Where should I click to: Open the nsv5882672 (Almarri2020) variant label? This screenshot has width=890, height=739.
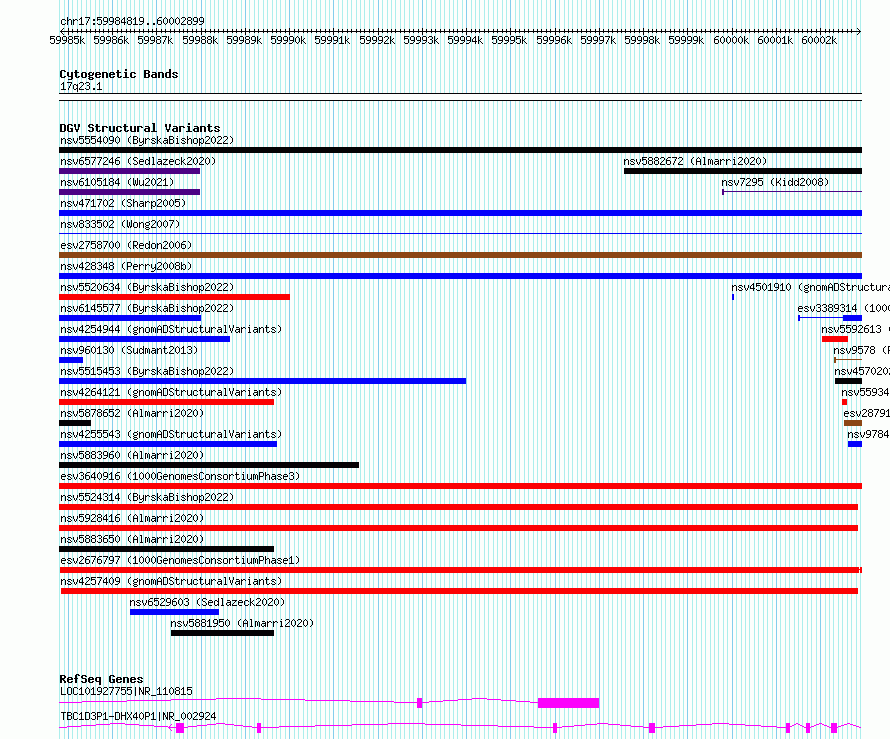click(x=695, y=161)
